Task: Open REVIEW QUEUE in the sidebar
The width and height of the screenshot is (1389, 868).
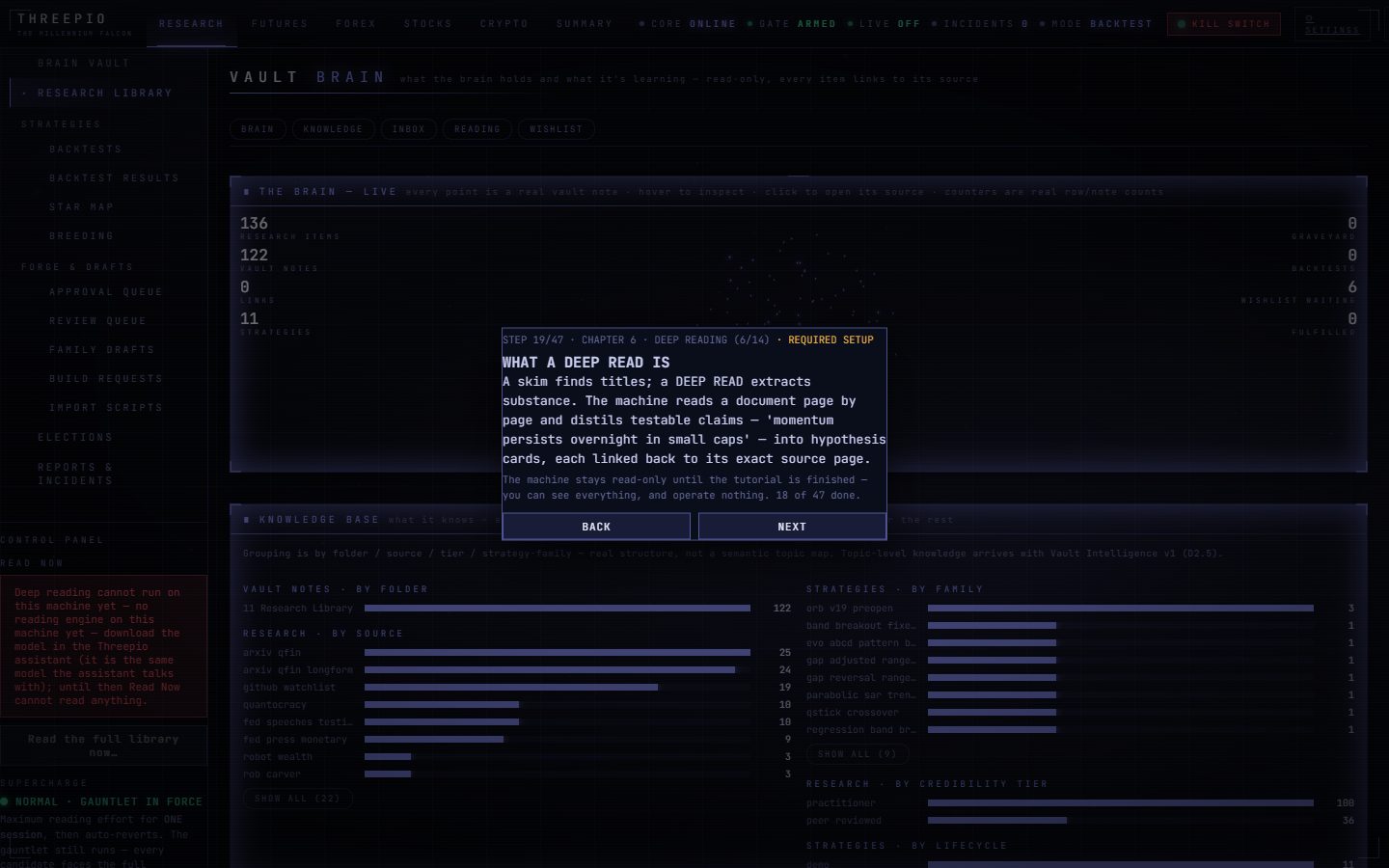Action: [98, 321]
